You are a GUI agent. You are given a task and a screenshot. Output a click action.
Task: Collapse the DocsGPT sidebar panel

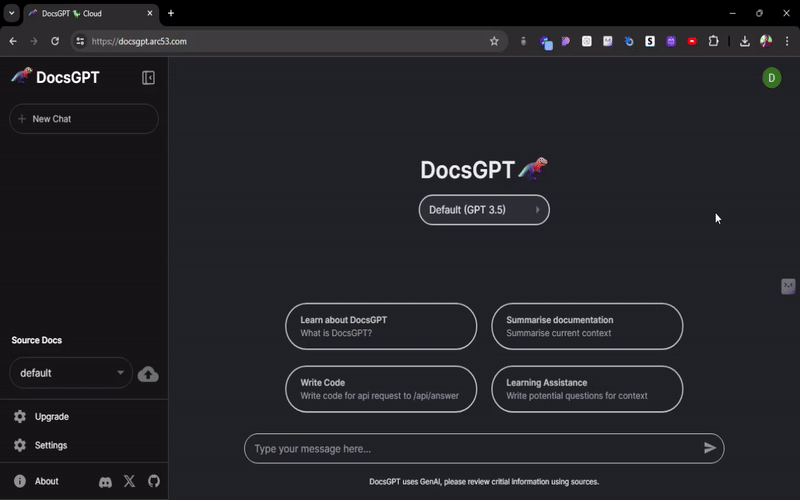[148, 78]
